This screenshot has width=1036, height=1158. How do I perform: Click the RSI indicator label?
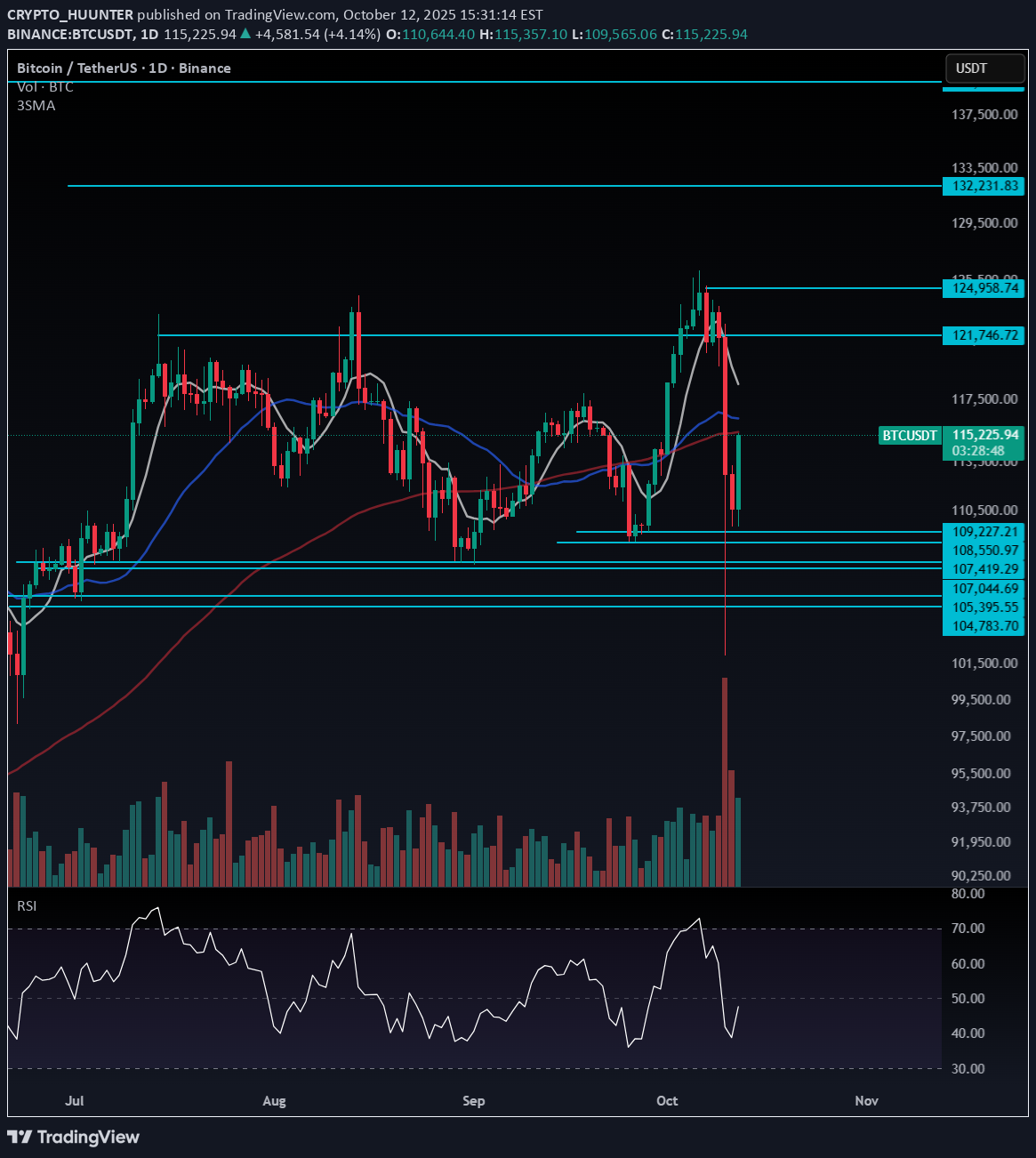(28, 905)
